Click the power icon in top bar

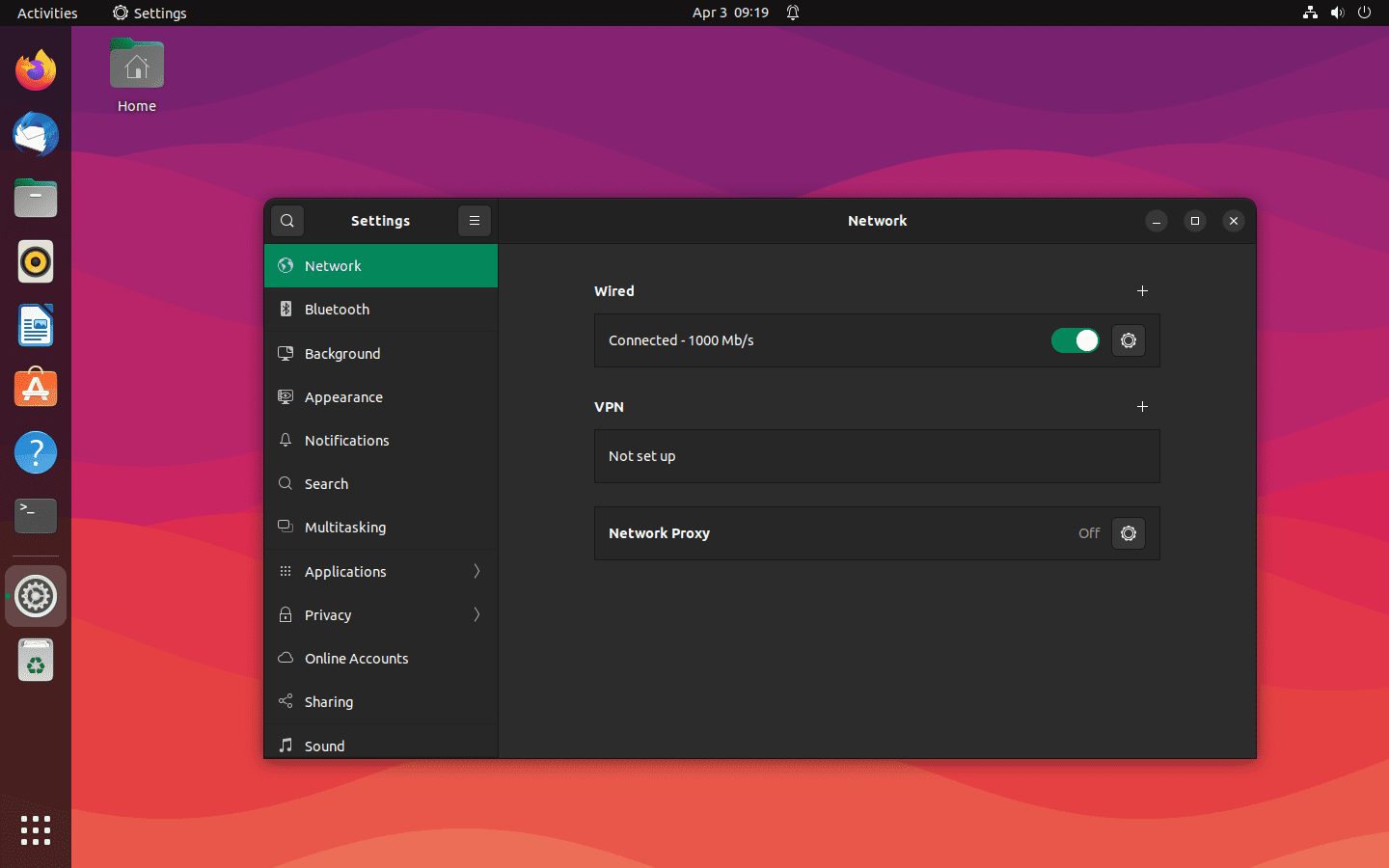1364,13
